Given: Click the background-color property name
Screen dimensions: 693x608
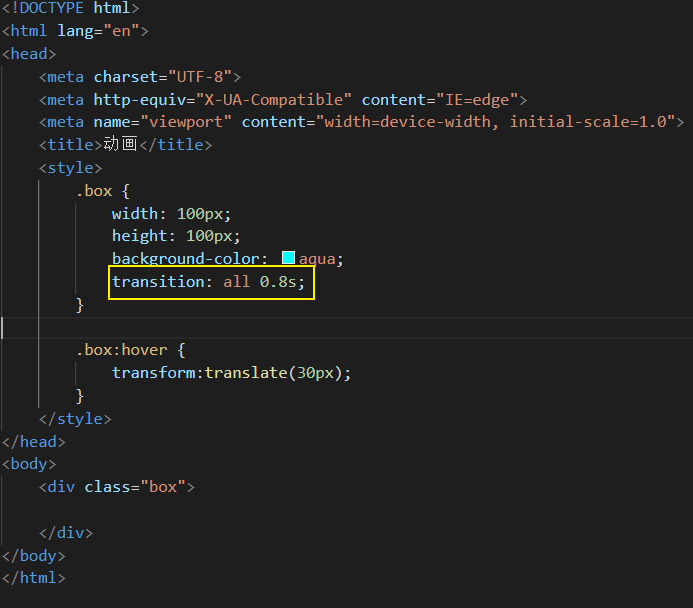Looking at the screenshot, I should 187,258.
